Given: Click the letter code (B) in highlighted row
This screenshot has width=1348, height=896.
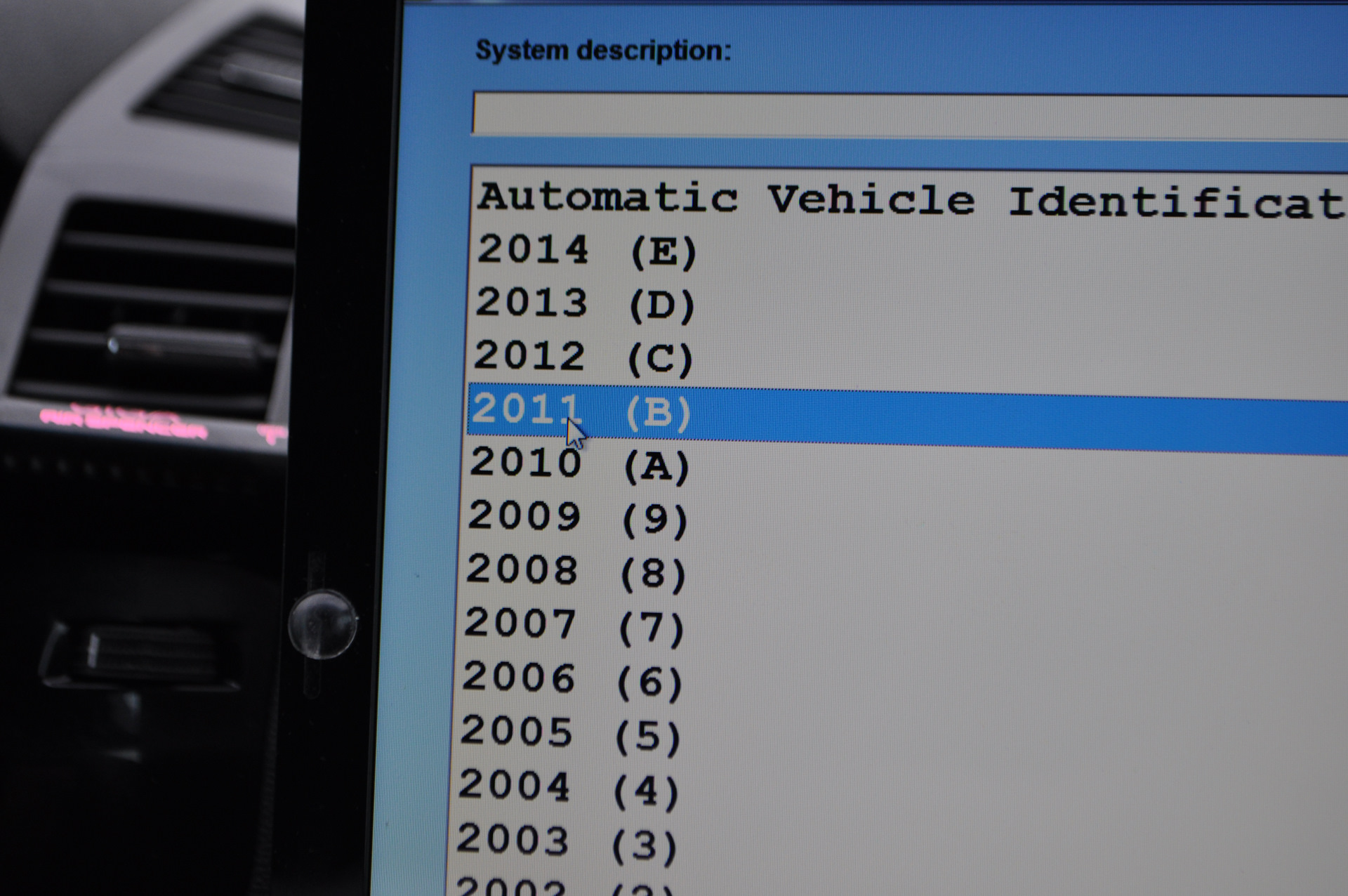Looking at the screenshot, I should 659,412.
